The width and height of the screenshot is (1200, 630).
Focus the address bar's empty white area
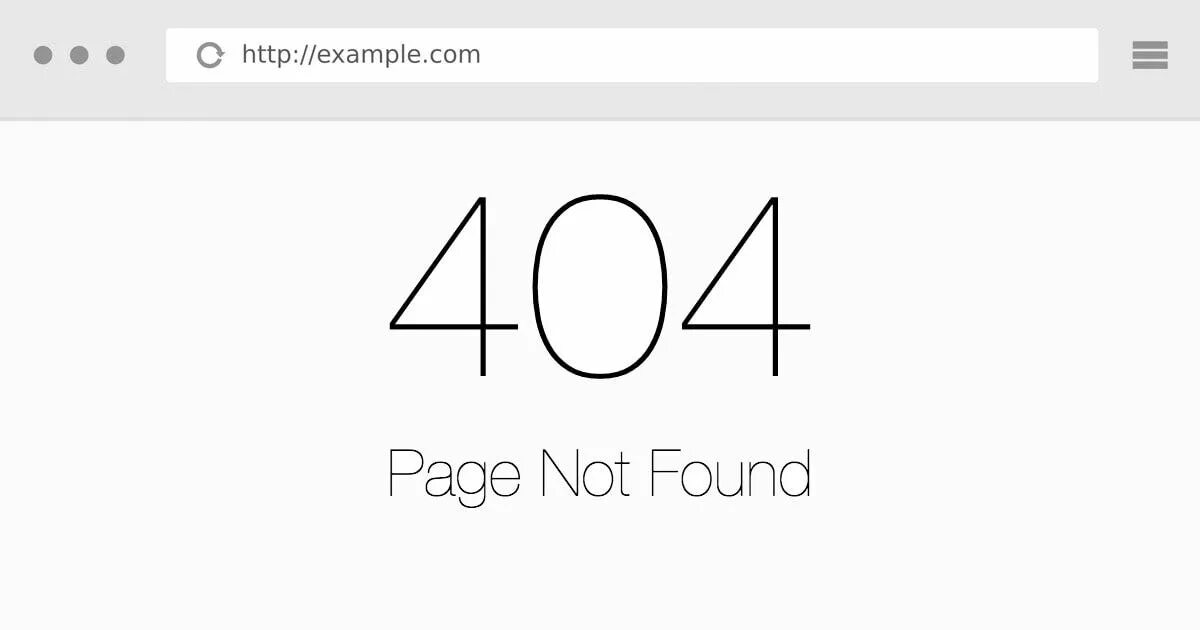[x=790, y=55]
